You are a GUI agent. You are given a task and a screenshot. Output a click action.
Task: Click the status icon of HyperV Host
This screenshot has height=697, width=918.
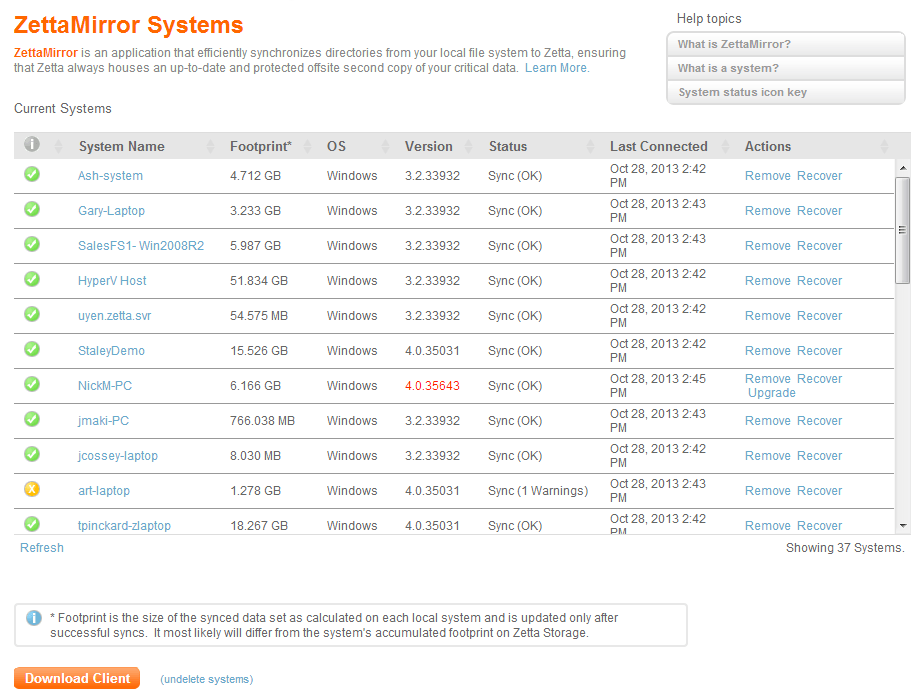(x=32, y=279)
